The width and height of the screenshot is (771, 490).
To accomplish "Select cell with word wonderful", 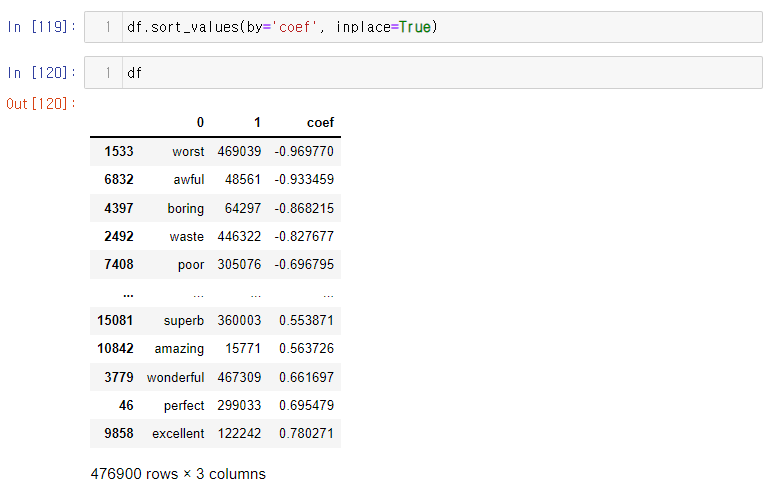I will (175, 377).
